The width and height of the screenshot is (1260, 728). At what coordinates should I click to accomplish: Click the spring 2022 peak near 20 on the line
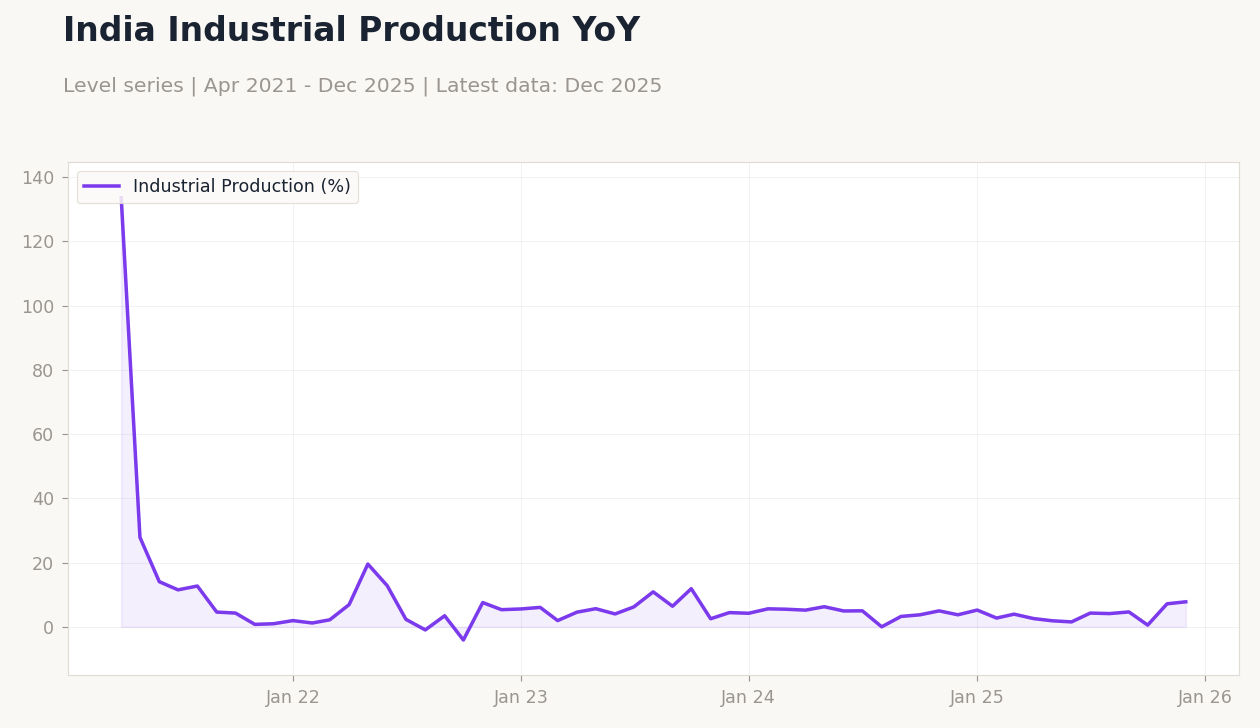pos(368,564)
